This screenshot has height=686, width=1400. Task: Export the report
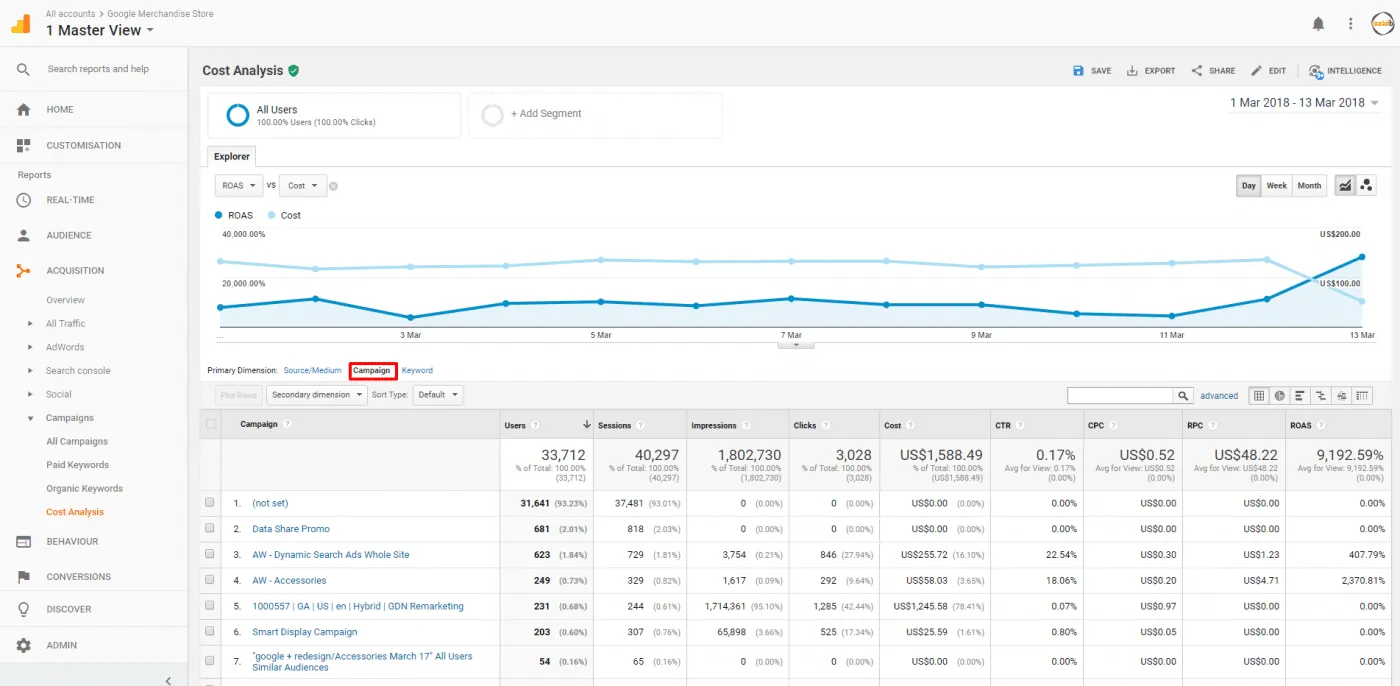click(1151, 71)
